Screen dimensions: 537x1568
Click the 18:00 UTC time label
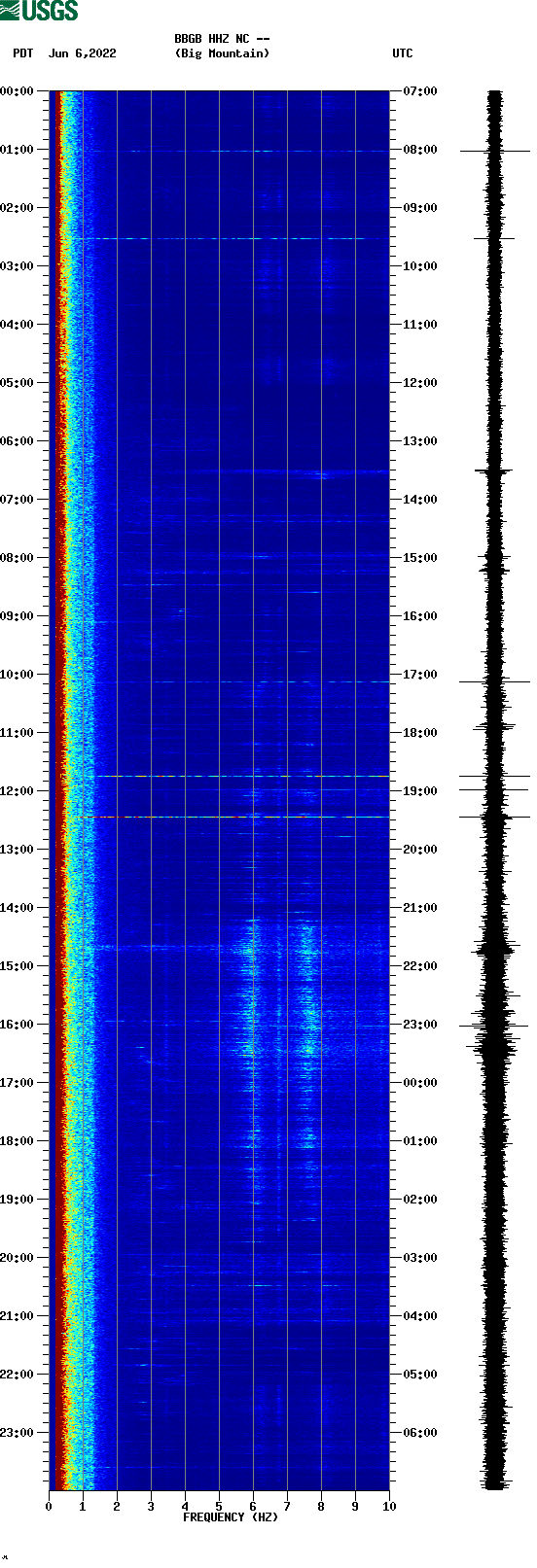point(420,733)
